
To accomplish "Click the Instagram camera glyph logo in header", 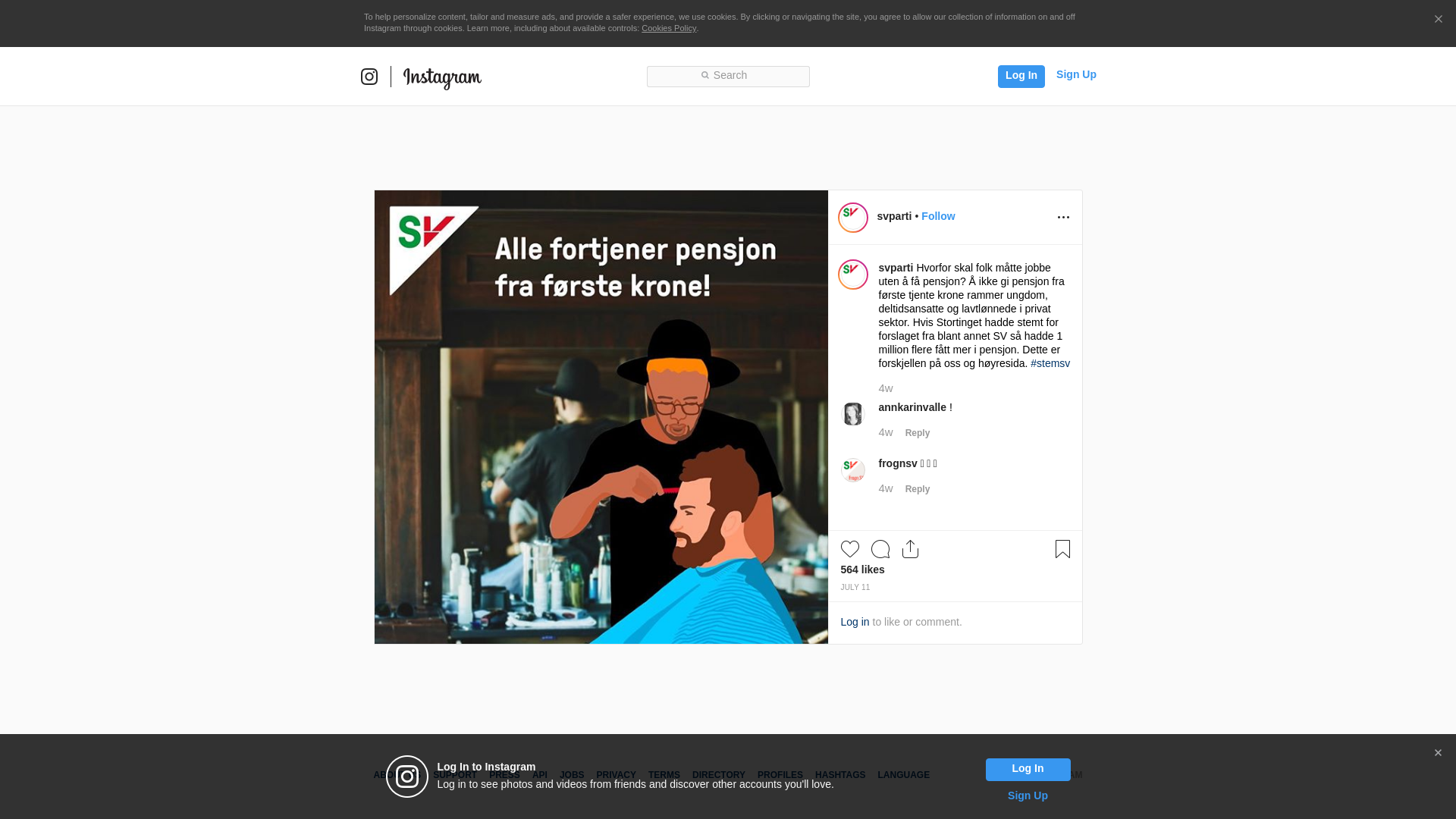I will (369, 77).
